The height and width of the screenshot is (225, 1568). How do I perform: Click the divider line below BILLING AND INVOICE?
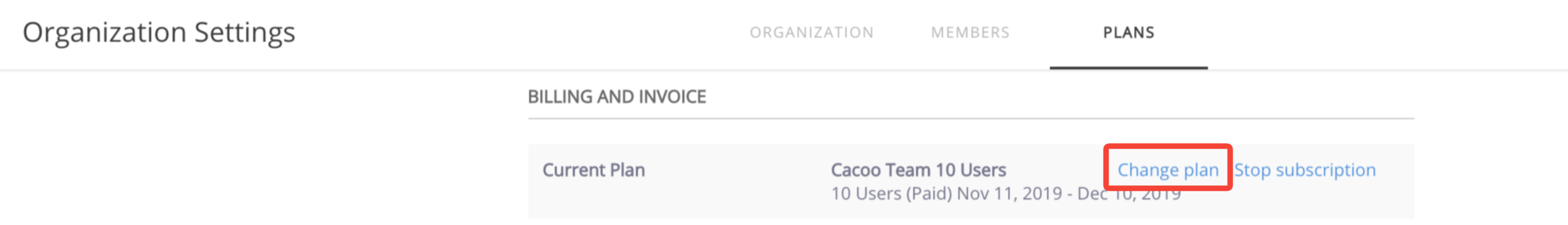(971, 119)
